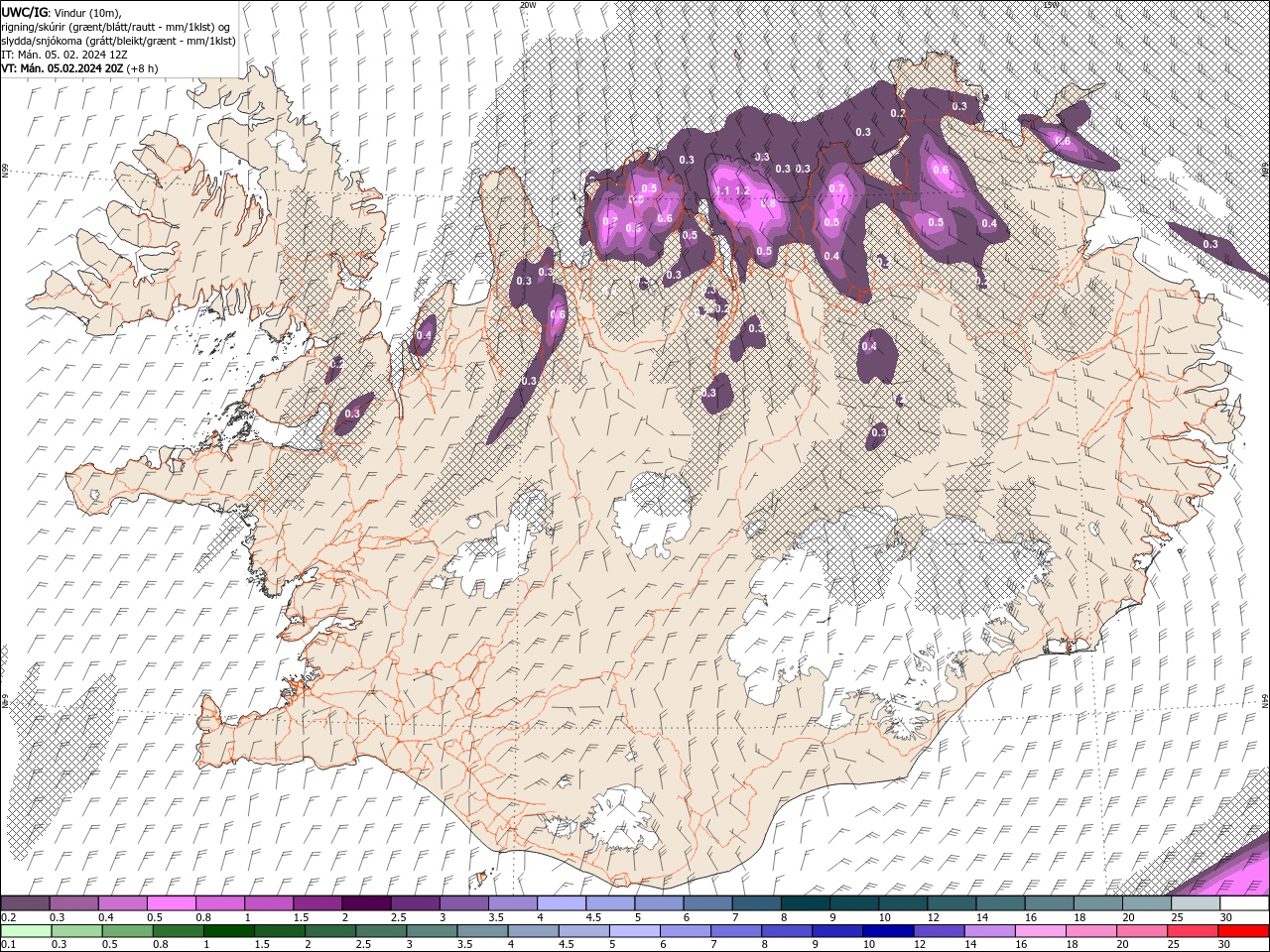1270x952 pixels.
Task: Click the '0.2' label under the upper legend
Action: click(8, 917)
